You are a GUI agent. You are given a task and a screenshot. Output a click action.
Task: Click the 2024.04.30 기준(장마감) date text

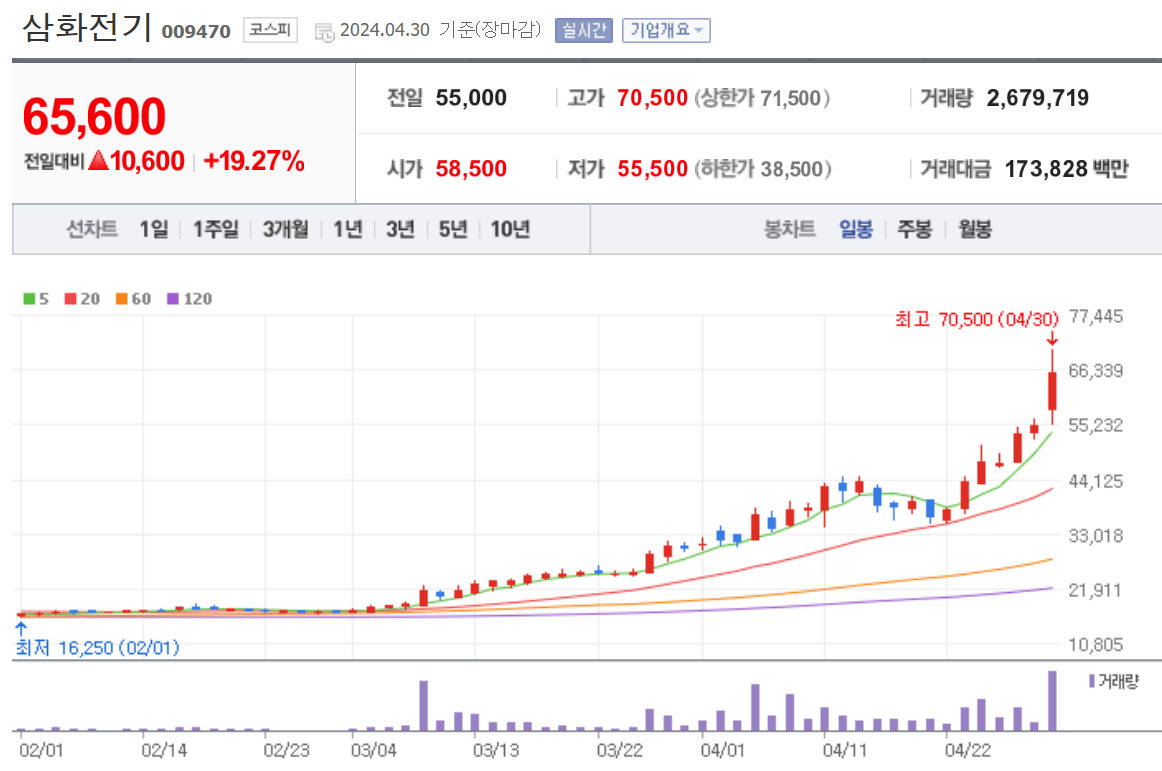pos(440,30)
